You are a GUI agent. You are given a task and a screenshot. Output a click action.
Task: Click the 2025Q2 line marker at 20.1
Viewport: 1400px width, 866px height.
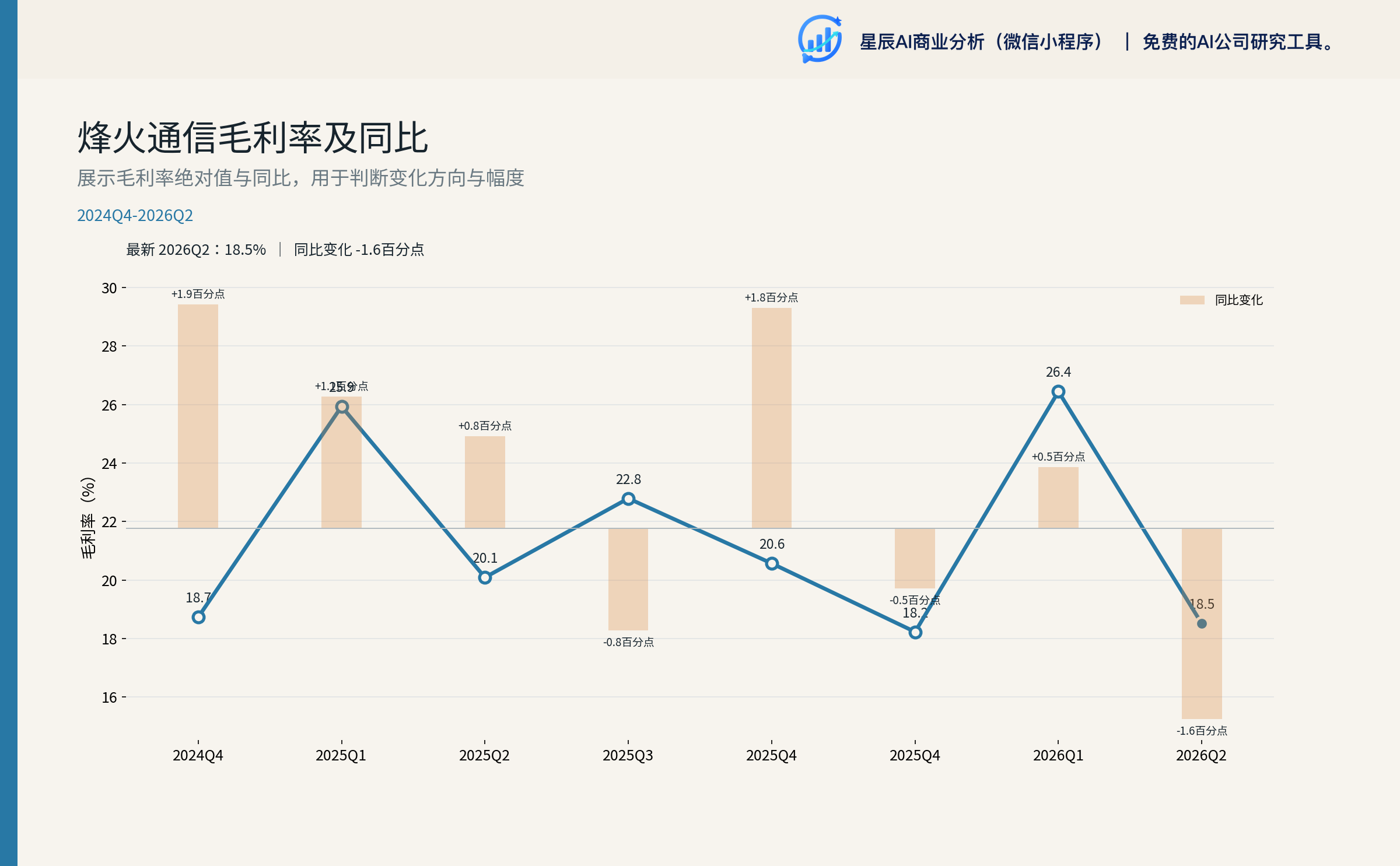485,577
